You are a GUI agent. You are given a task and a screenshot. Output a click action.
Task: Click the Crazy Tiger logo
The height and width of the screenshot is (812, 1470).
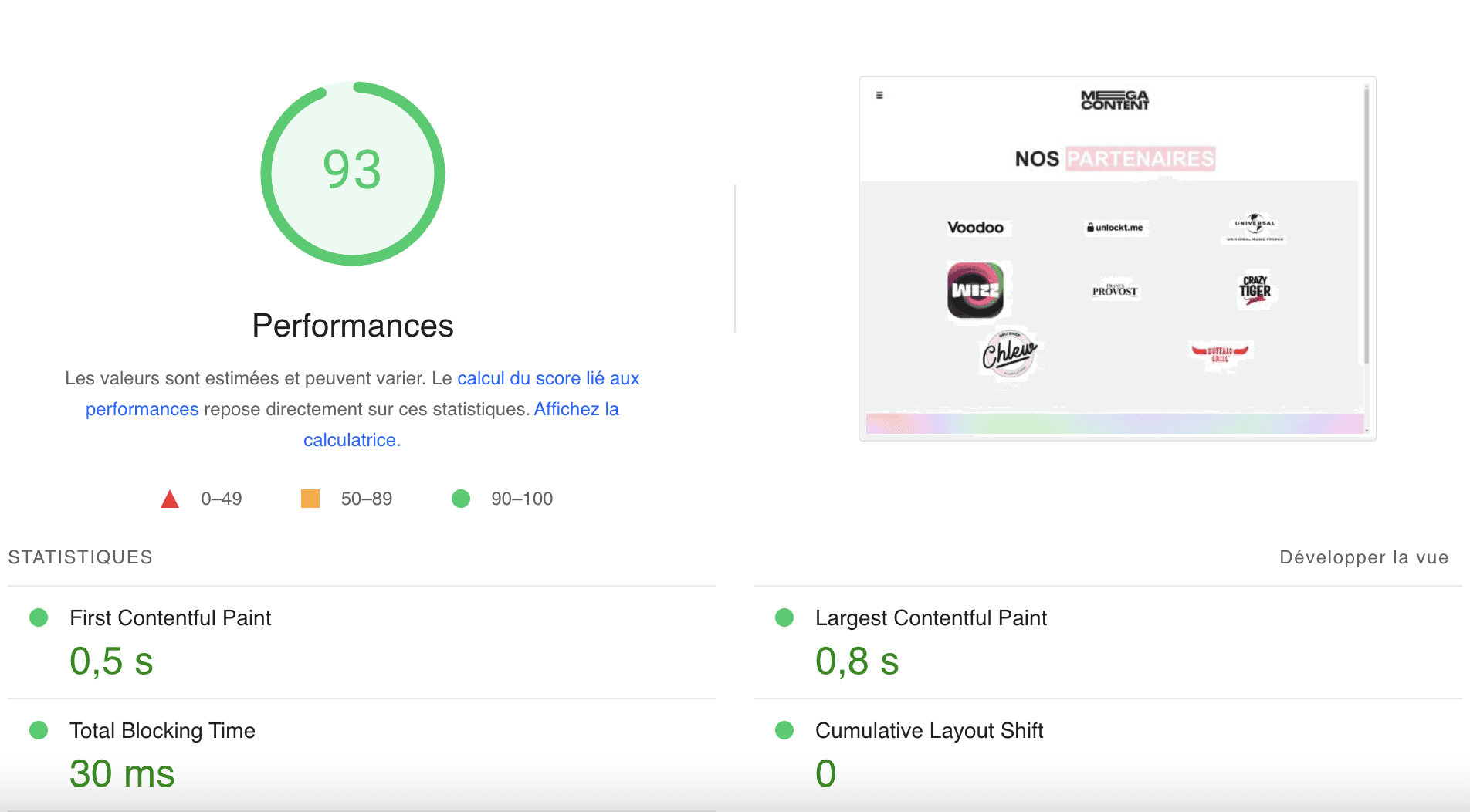1255,289
